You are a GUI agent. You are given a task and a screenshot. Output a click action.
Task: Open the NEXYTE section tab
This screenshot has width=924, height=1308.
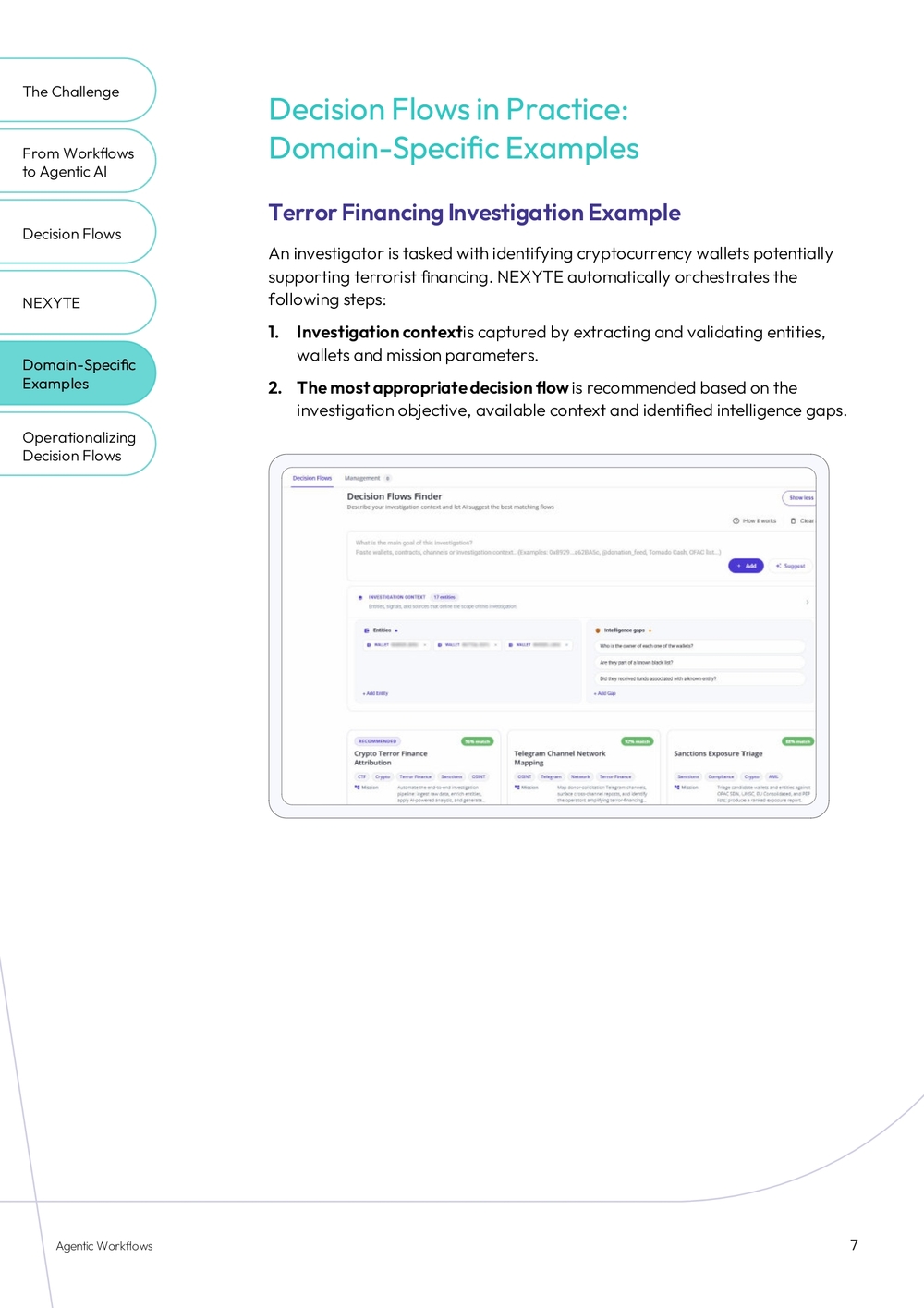pyautogui.click(x=77, y=302)
